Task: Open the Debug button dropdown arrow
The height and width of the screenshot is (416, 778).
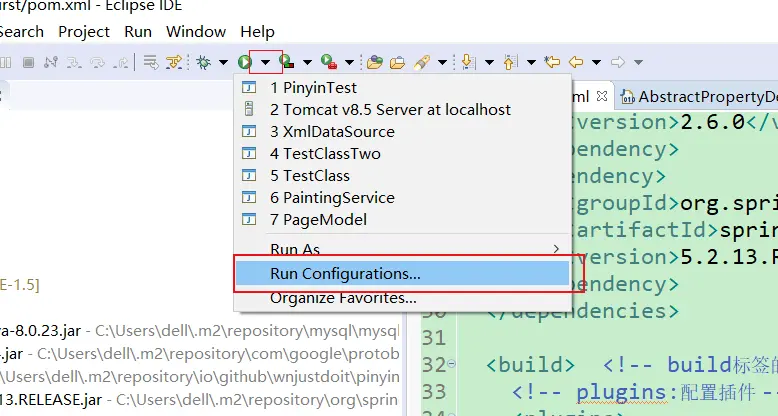Action: tap(222, 62)
